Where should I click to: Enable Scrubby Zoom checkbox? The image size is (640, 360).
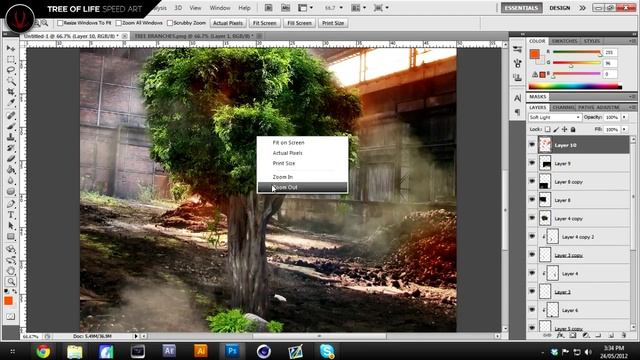click(170, 23)
